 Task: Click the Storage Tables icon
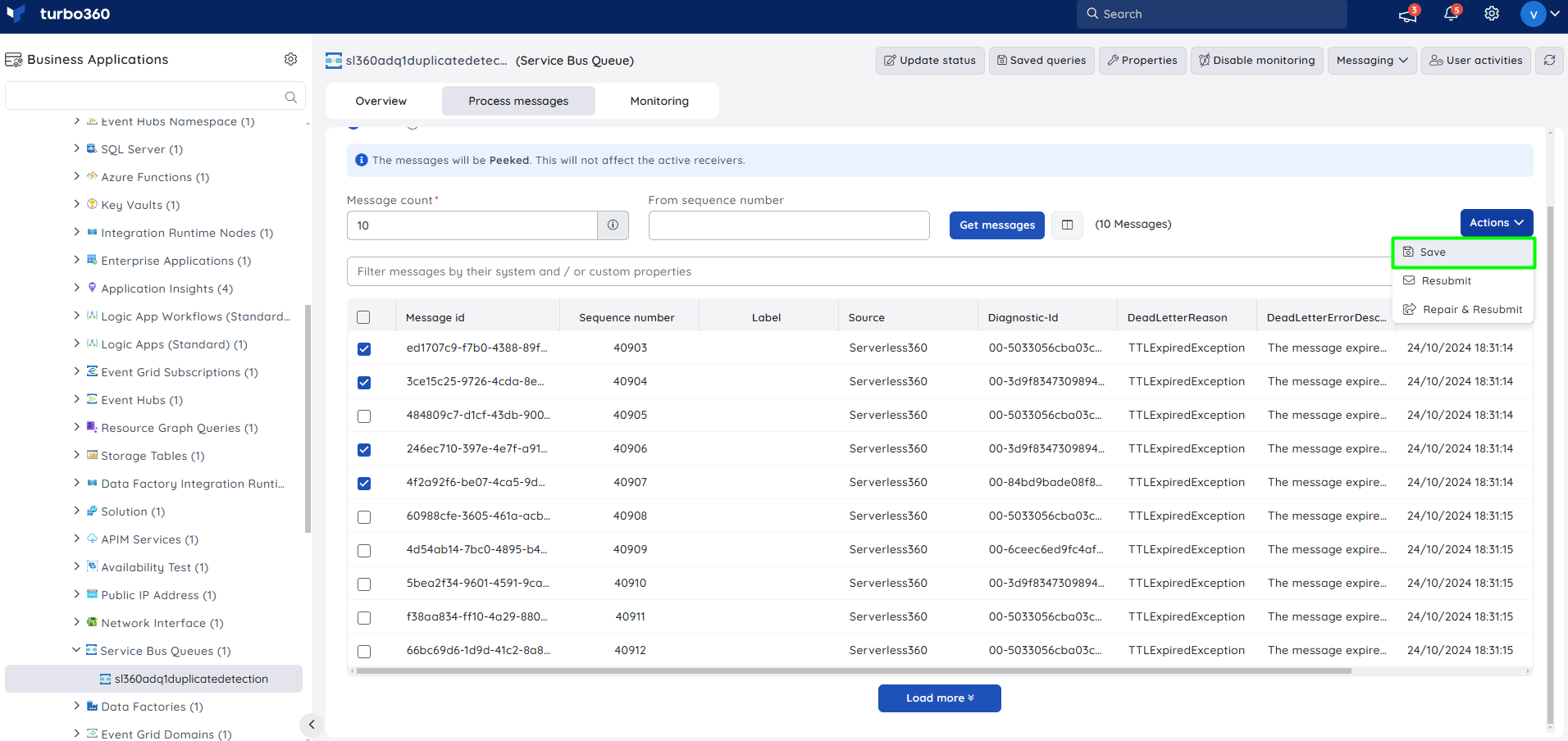click(x=92, y=455)
